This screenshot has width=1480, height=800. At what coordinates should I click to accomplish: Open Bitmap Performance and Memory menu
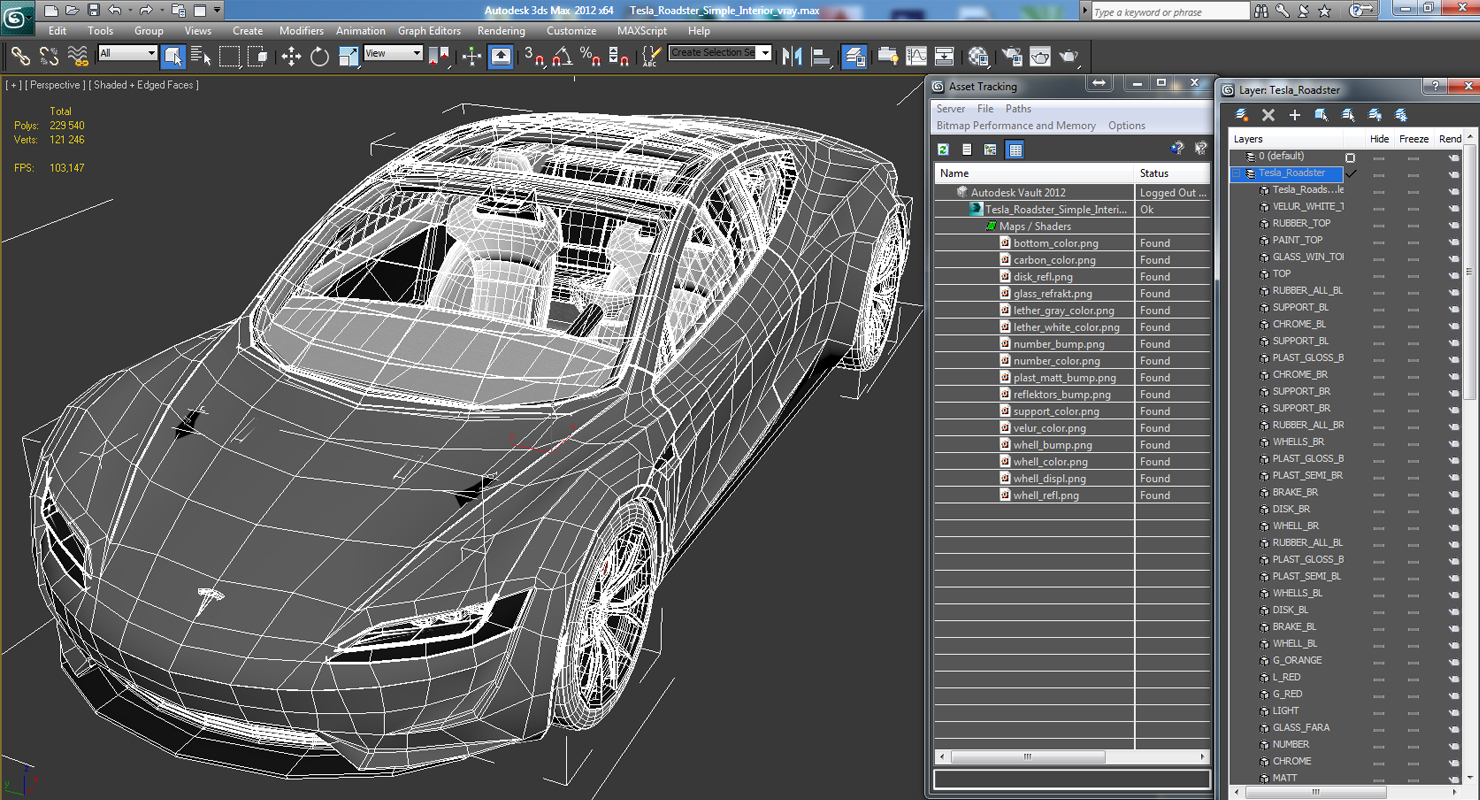[x=1016, y=126]
